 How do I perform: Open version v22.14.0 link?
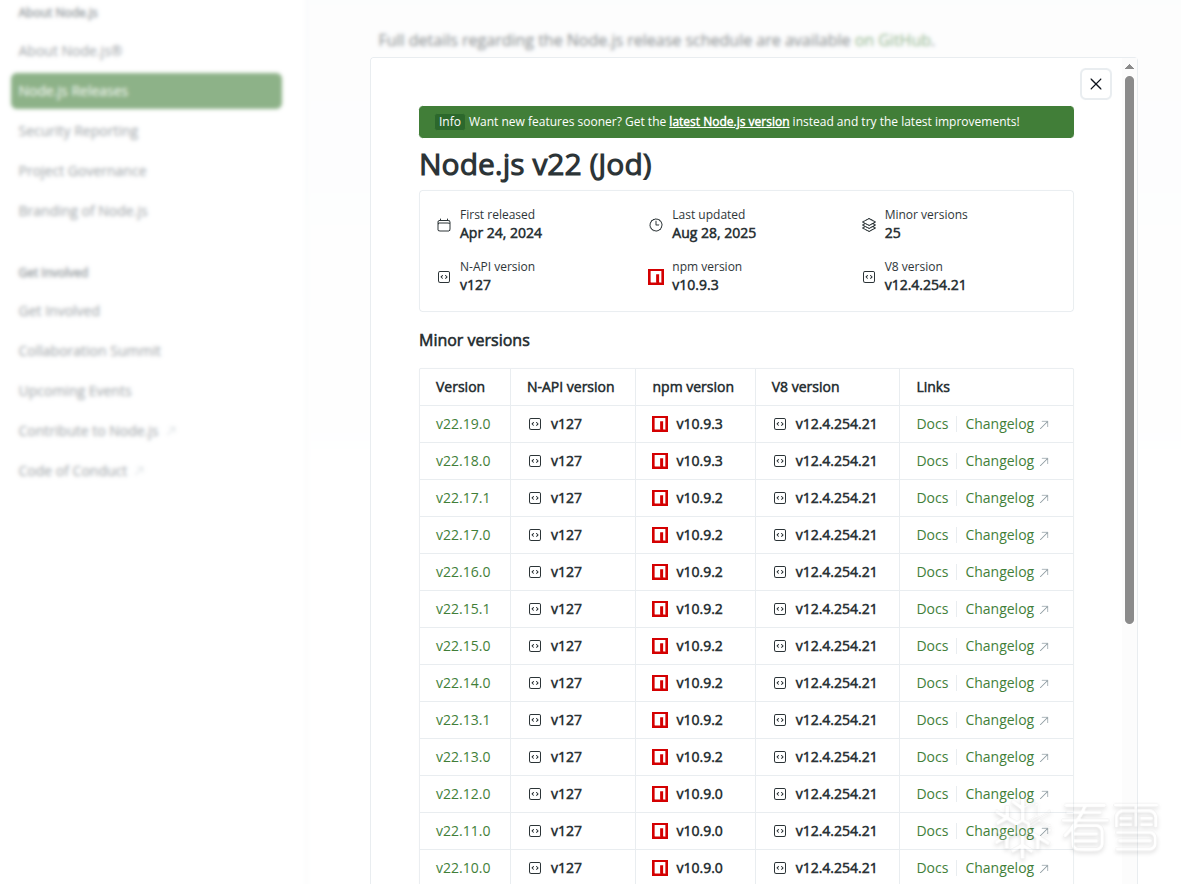click(462, 683)
